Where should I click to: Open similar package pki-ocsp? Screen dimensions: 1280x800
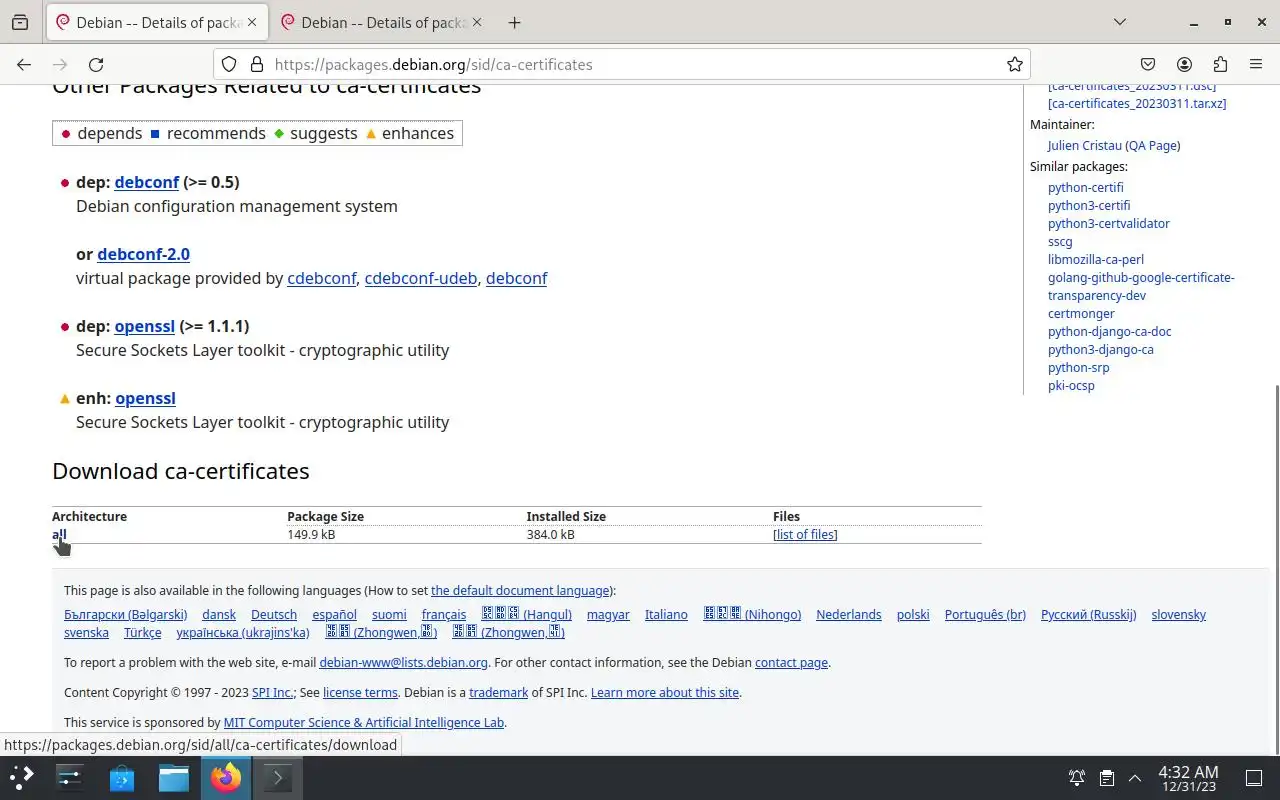click(x=1071, y=385)
